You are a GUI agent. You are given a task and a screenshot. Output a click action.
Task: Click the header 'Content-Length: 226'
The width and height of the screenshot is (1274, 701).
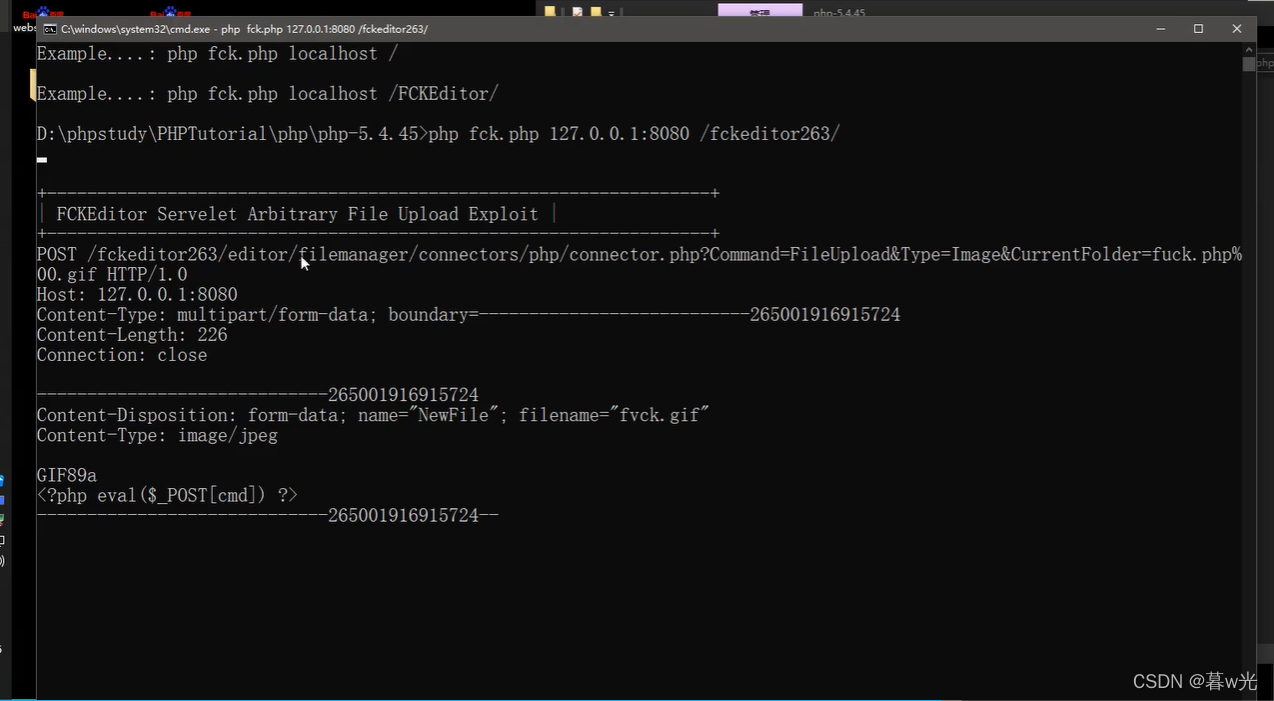click(x=132, y=335)
